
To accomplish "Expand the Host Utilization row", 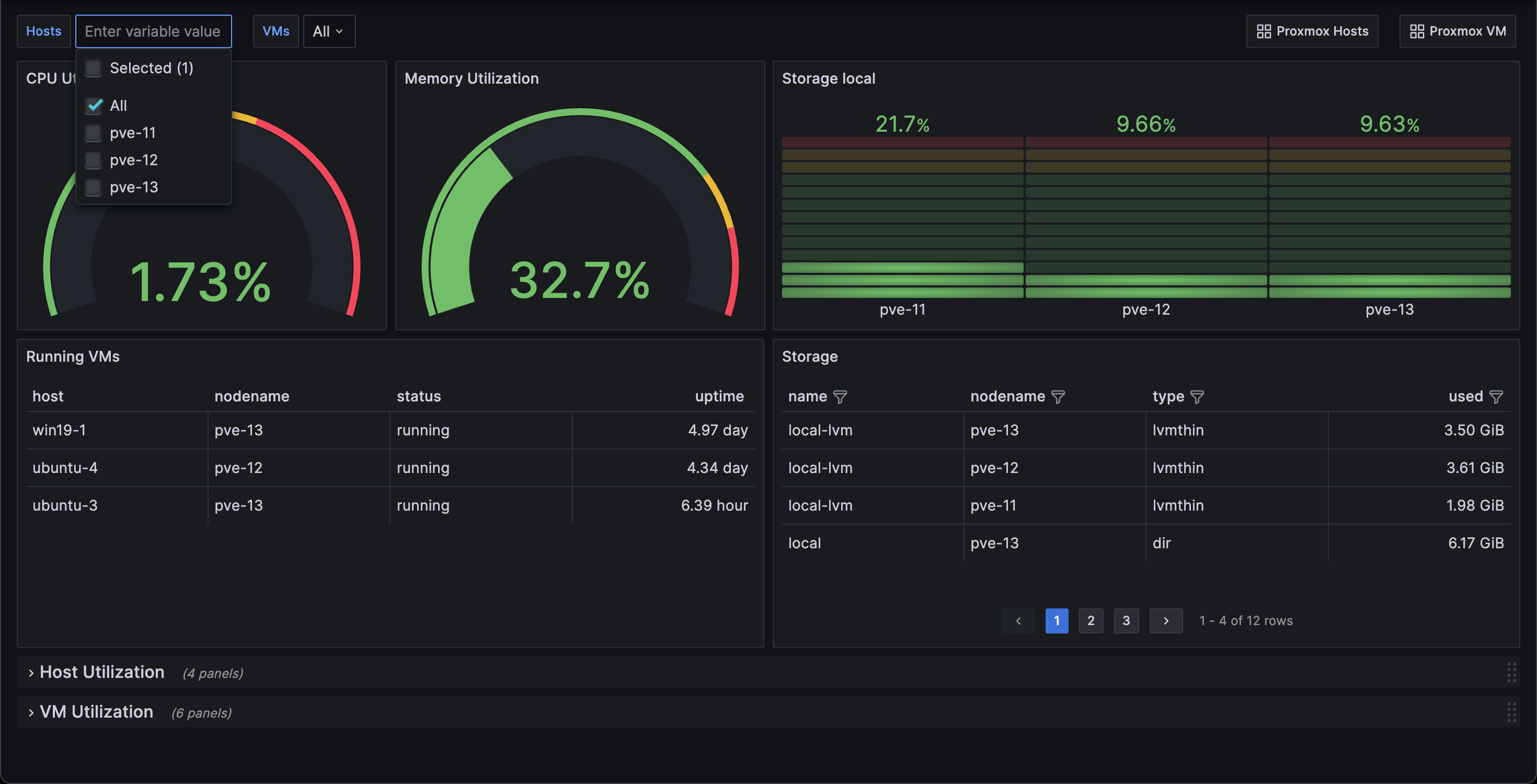I will (x=101, y=673).
